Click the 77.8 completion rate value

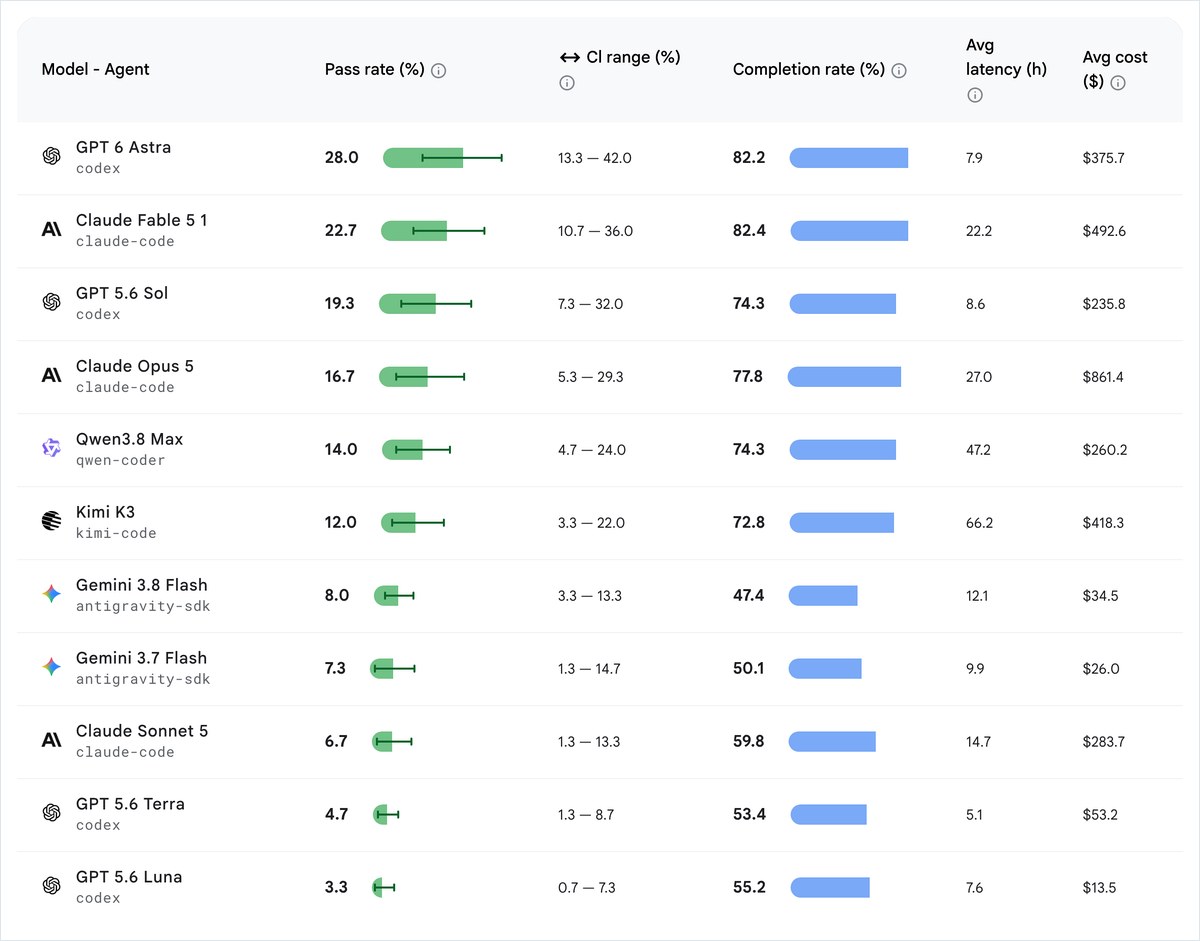[748, 377]
